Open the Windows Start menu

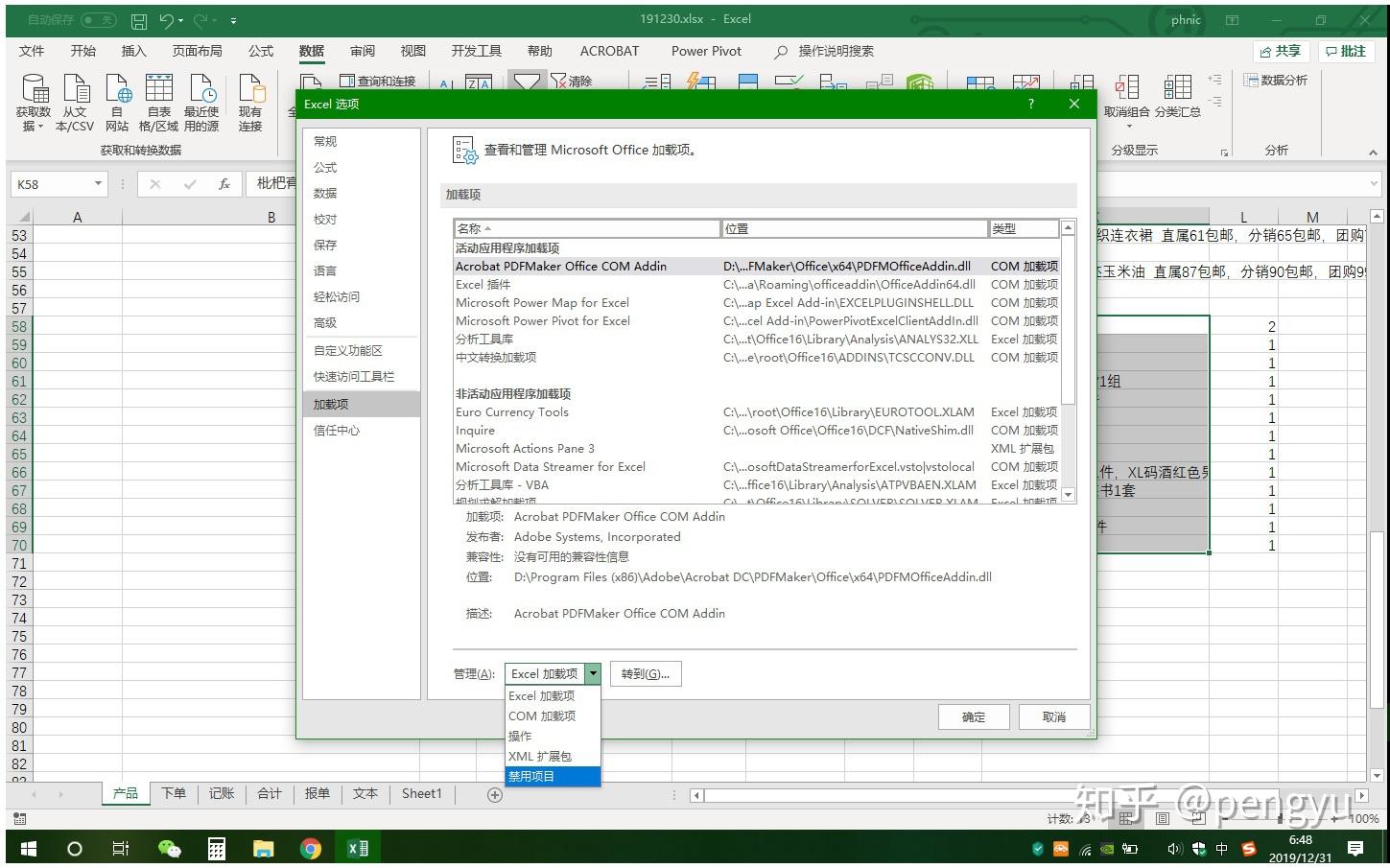click(x=28, y=848)
